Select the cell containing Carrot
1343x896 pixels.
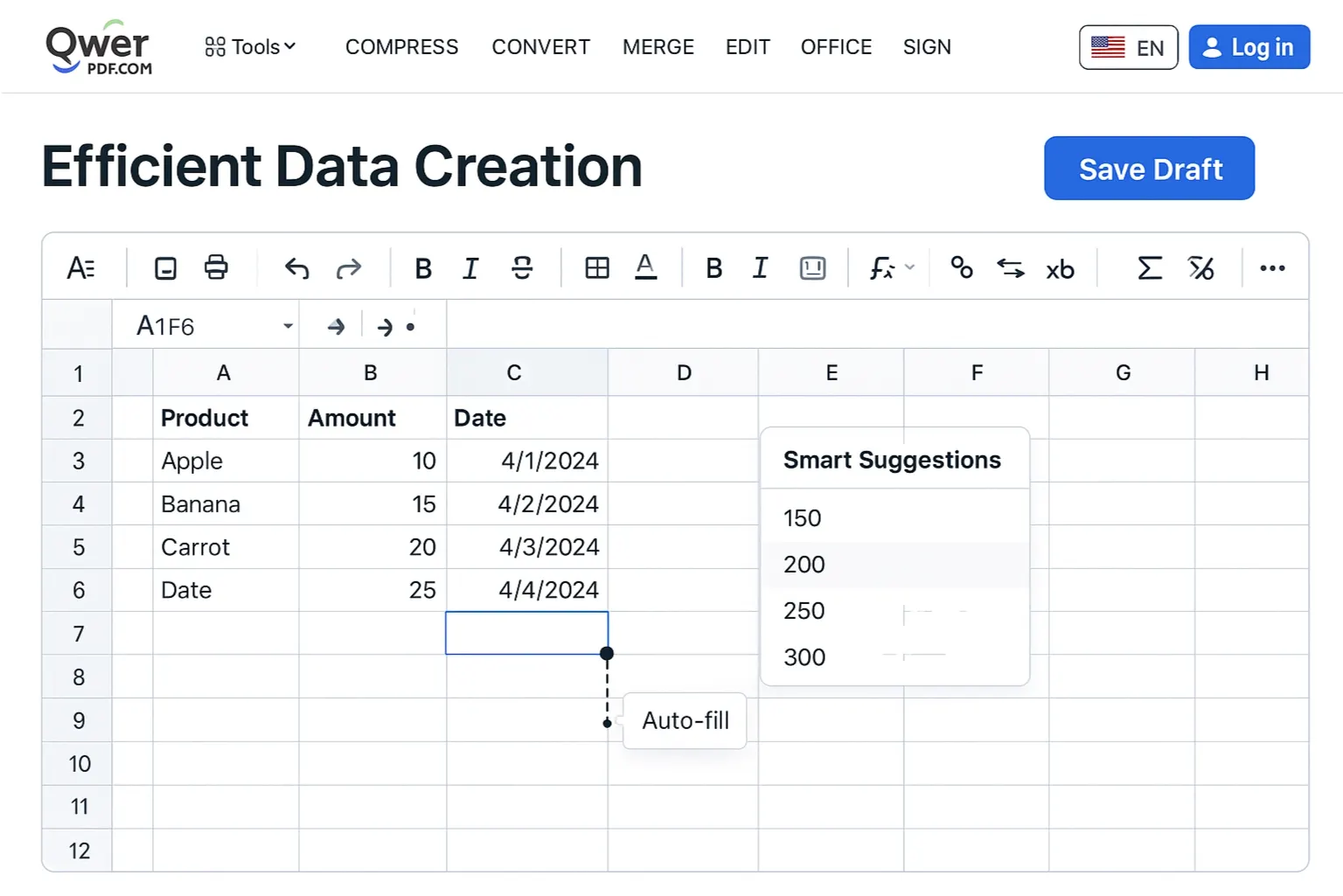pyautogui.click(x=226, y=546)
